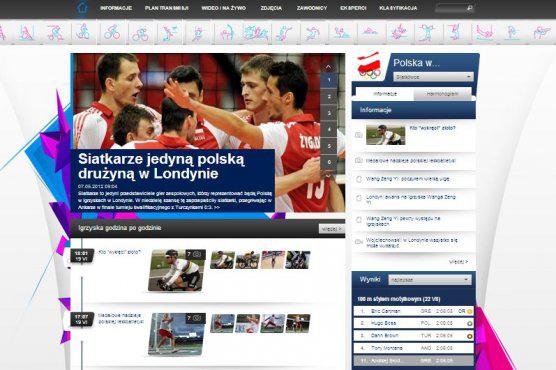Screen dimensions: 556x370
Task: Select the weightlifting sport pictogram
Action: 427,33
